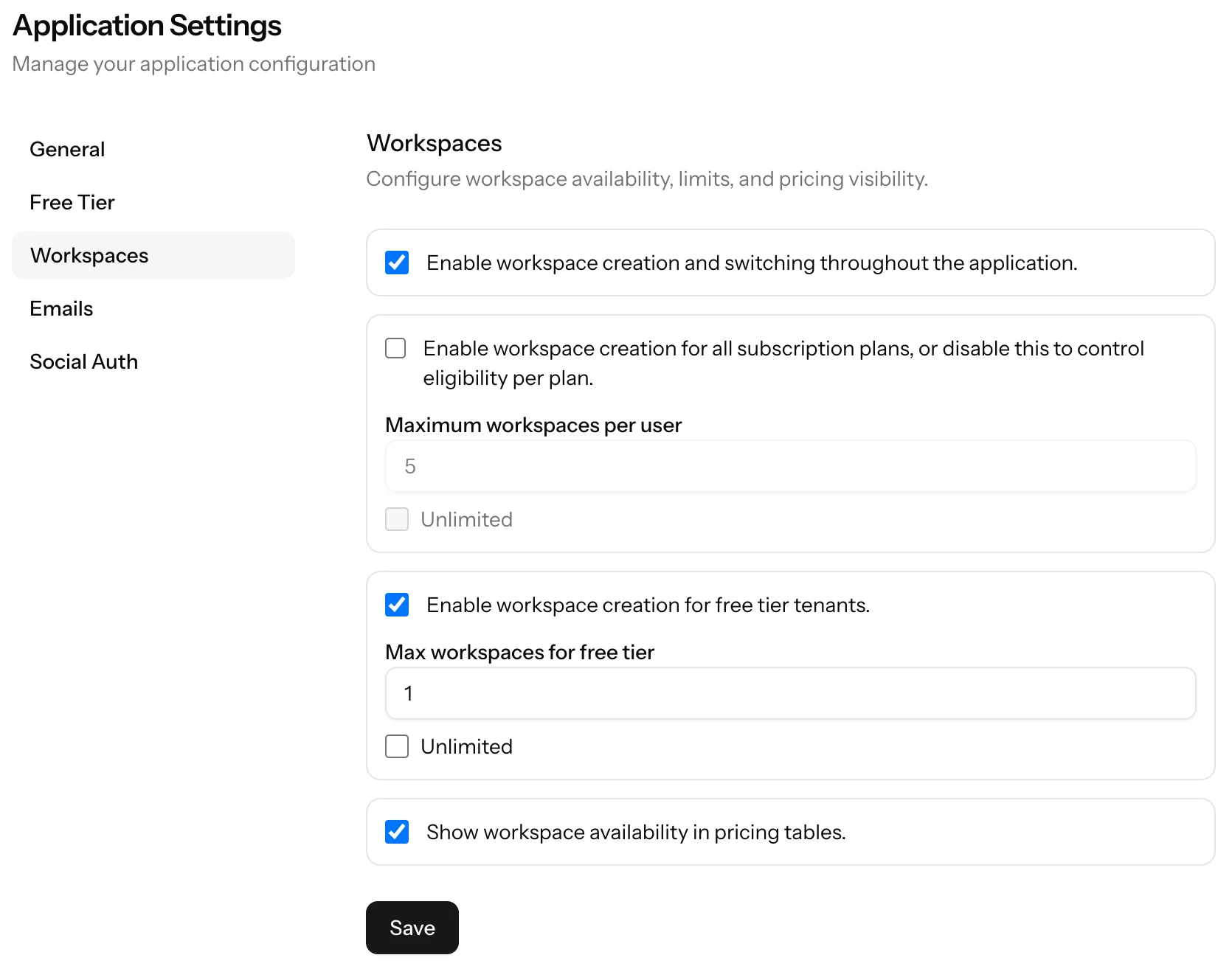The image size is (1232, 969).
Task: Click the Unlimited label beside the free tier checkbox
Action: tap(466, 746)
